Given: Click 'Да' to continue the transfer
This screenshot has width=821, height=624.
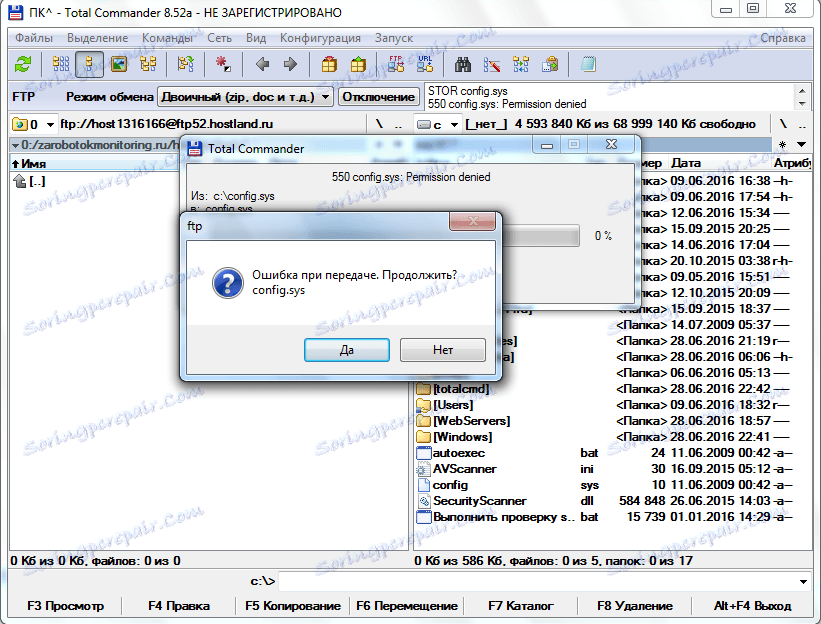Looking at the screenshot, I should click(x=347, y=350).
